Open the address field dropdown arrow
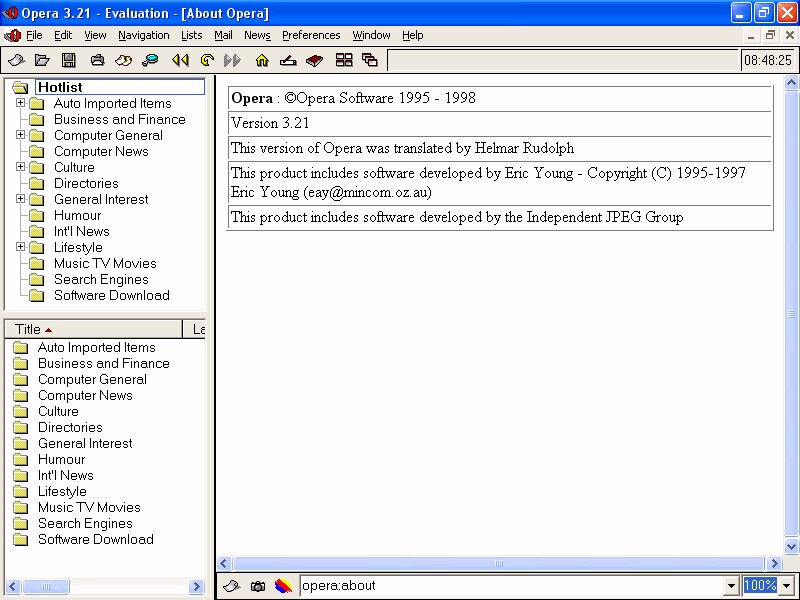800x600 pixels. 731,586
